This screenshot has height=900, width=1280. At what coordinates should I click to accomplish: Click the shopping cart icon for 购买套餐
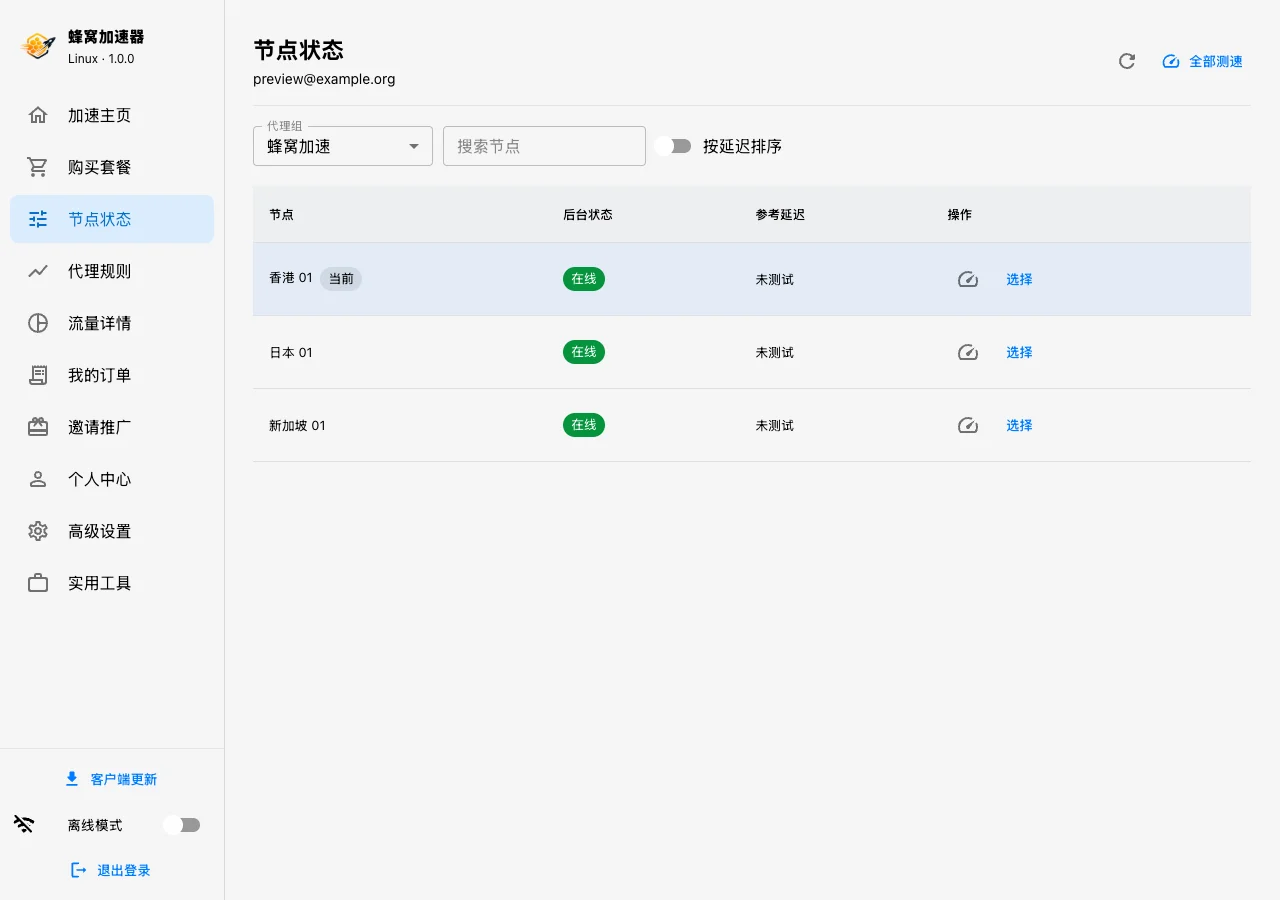[38, 167]
